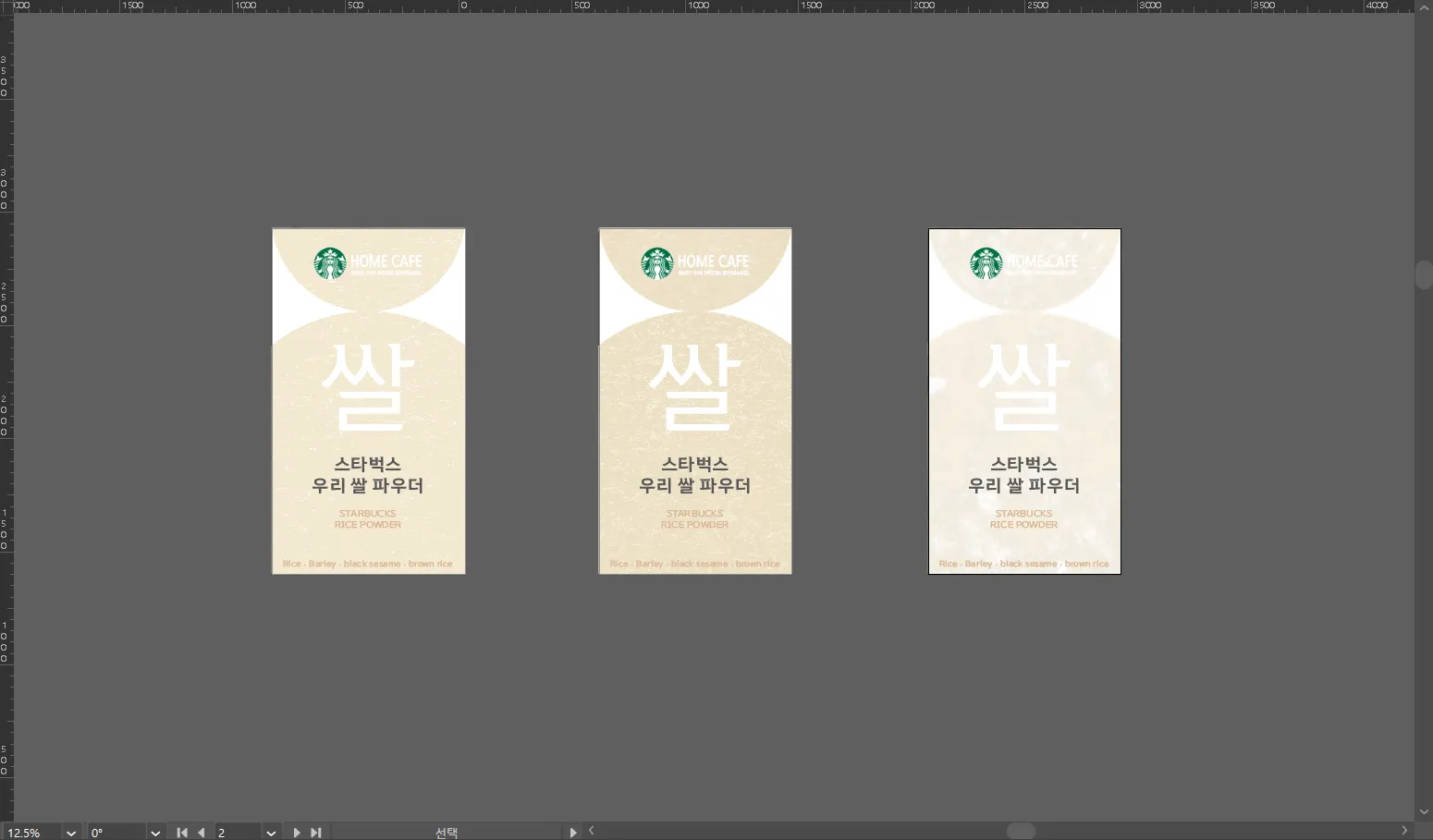Select the leftmost rice powder package artboard

click(x=369, y=401)
